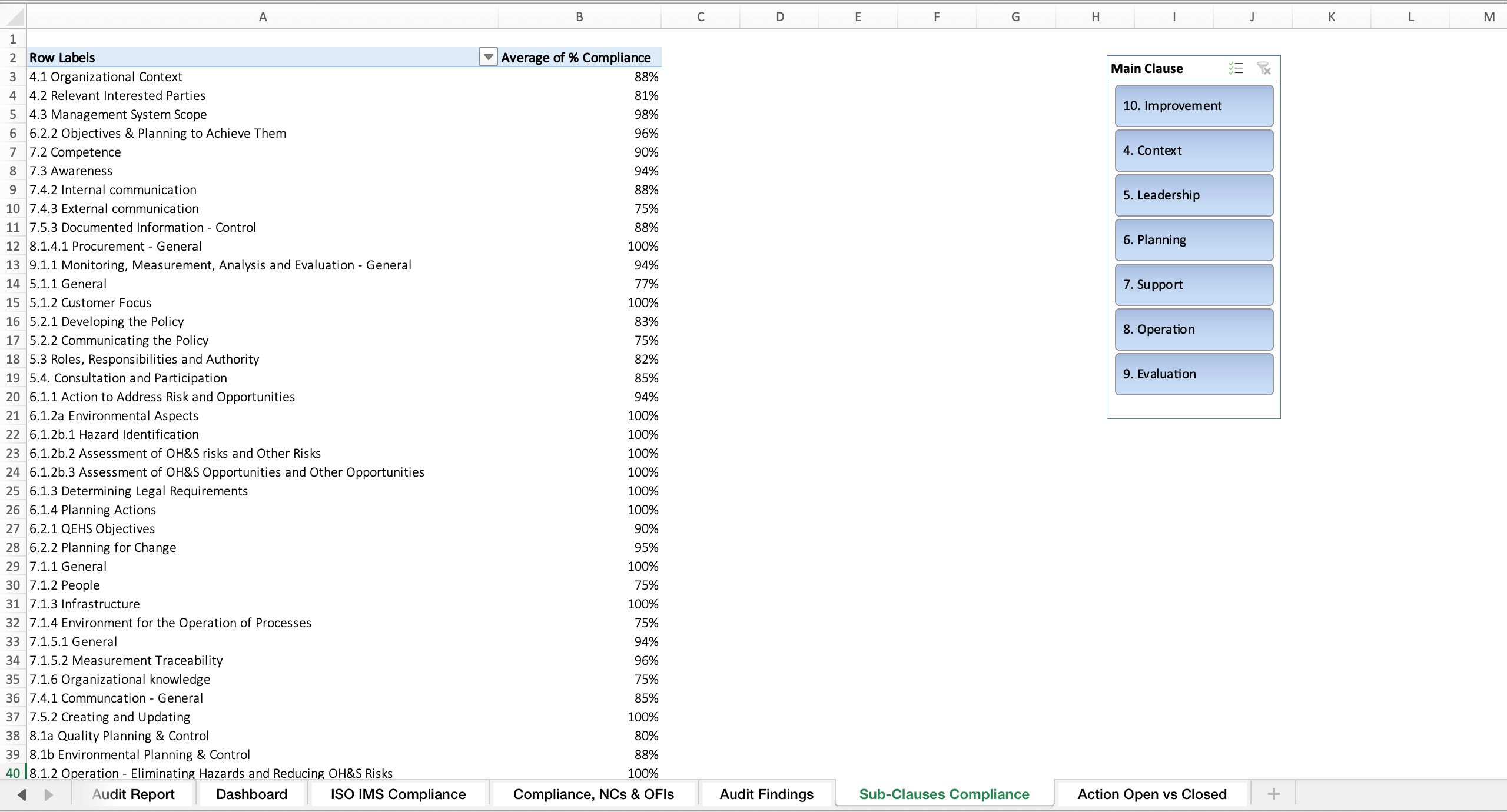The width and height of the screenshot is (1507, 812).
Task: Click the right sheet navigation arrow
Action: pyautogui.click(x=49, y=794)
